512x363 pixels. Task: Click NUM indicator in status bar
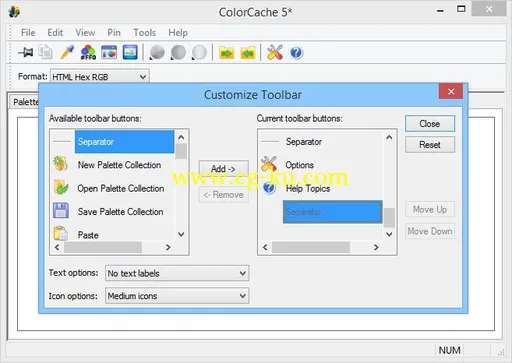[449, 350]
